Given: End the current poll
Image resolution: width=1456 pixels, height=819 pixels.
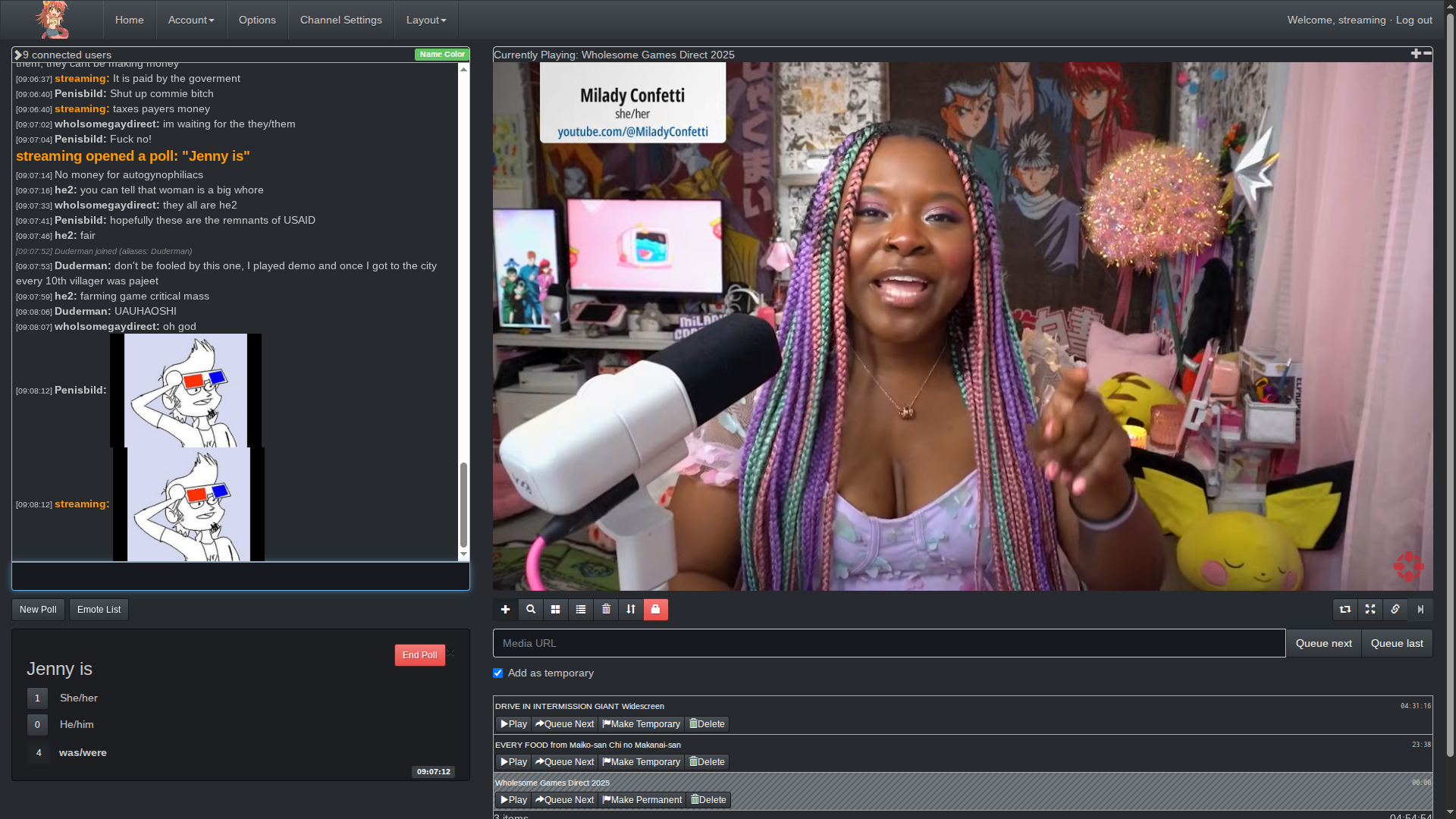Looking at the screenshot, I should (419, 655).
